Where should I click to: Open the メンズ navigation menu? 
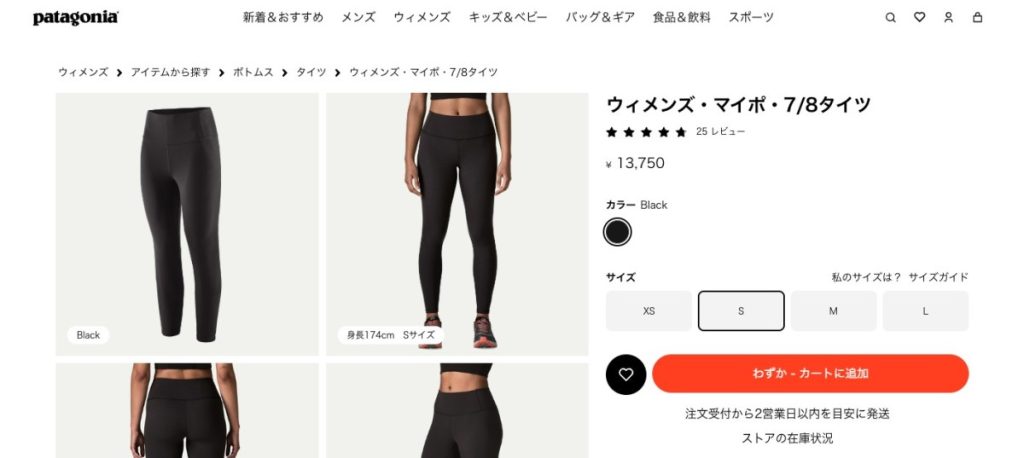(x=358, y=18)
